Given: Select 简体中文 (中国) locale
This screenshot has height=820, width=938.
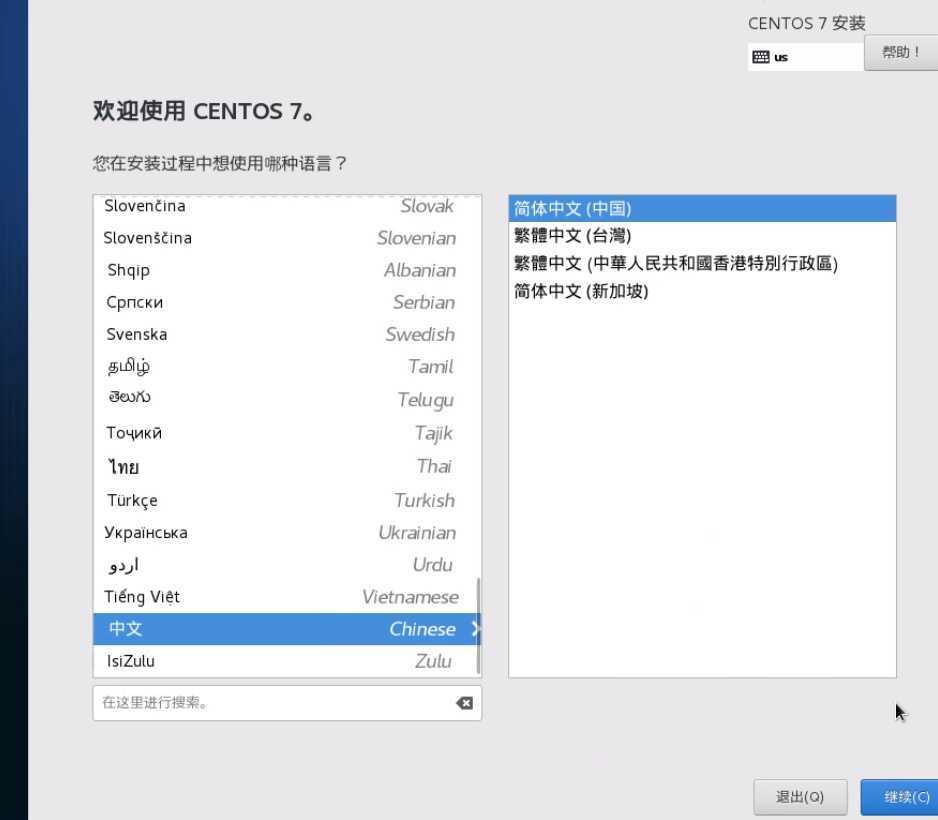Looking at the screenshot, I should pos(702,209).
